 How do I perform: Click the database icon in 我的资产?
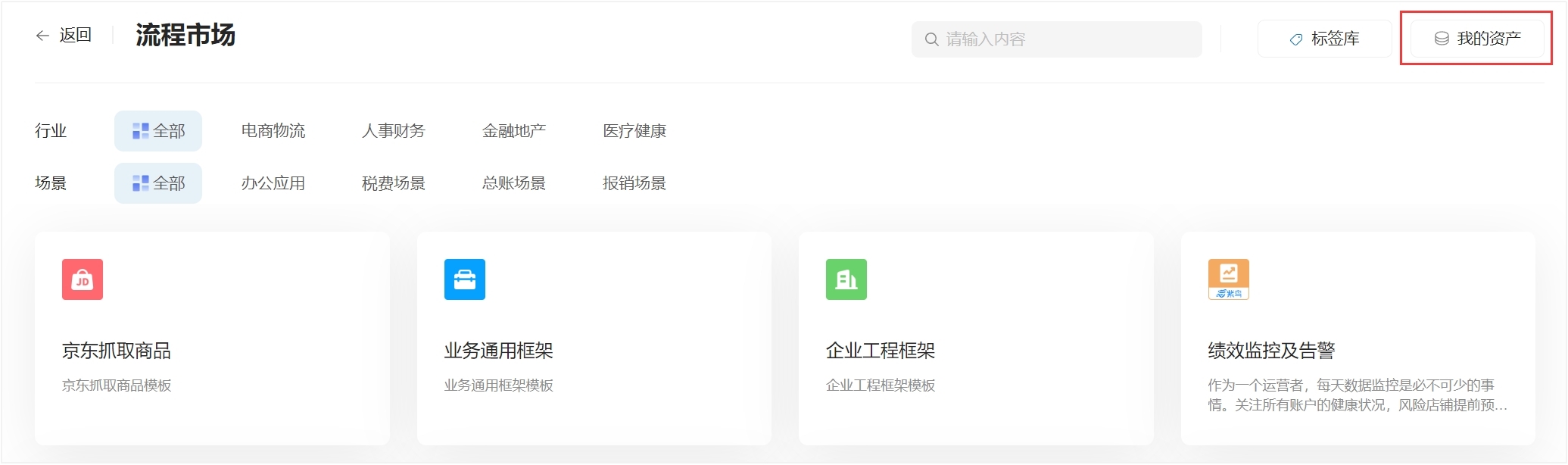[x=1442, y=39]
